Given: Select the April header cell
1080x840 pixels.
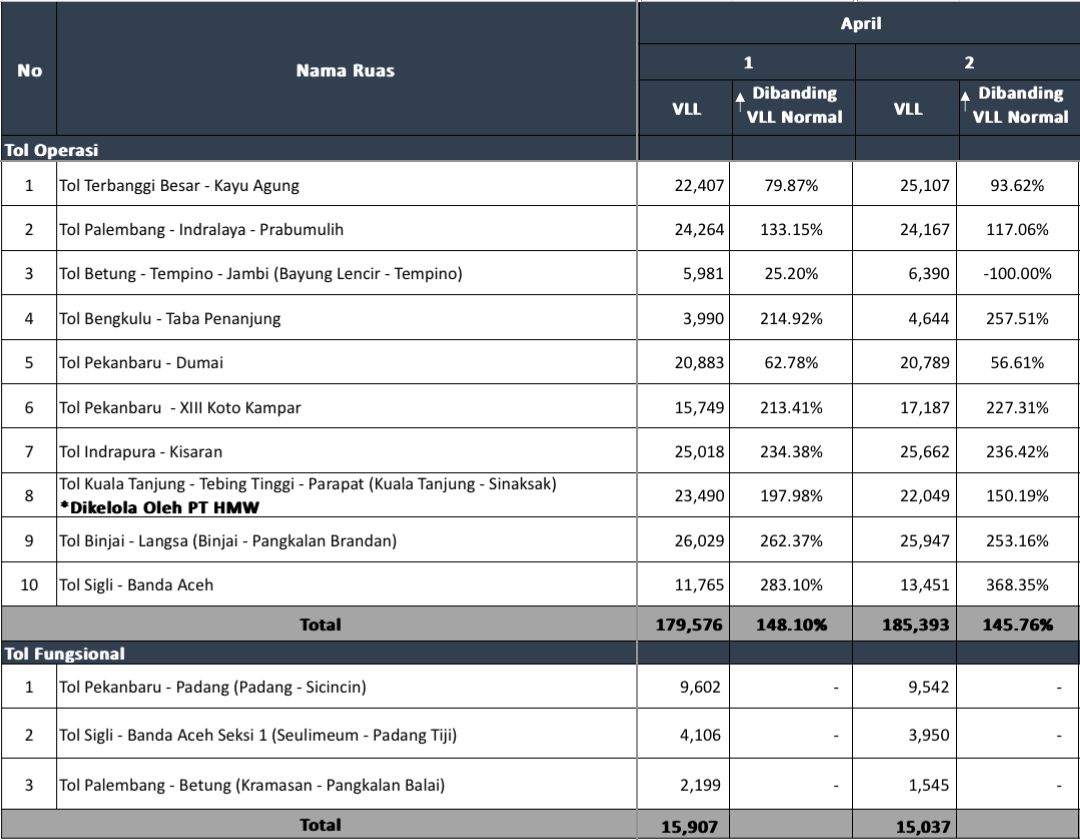Looking at the screenshot, I should pos(860,23).
